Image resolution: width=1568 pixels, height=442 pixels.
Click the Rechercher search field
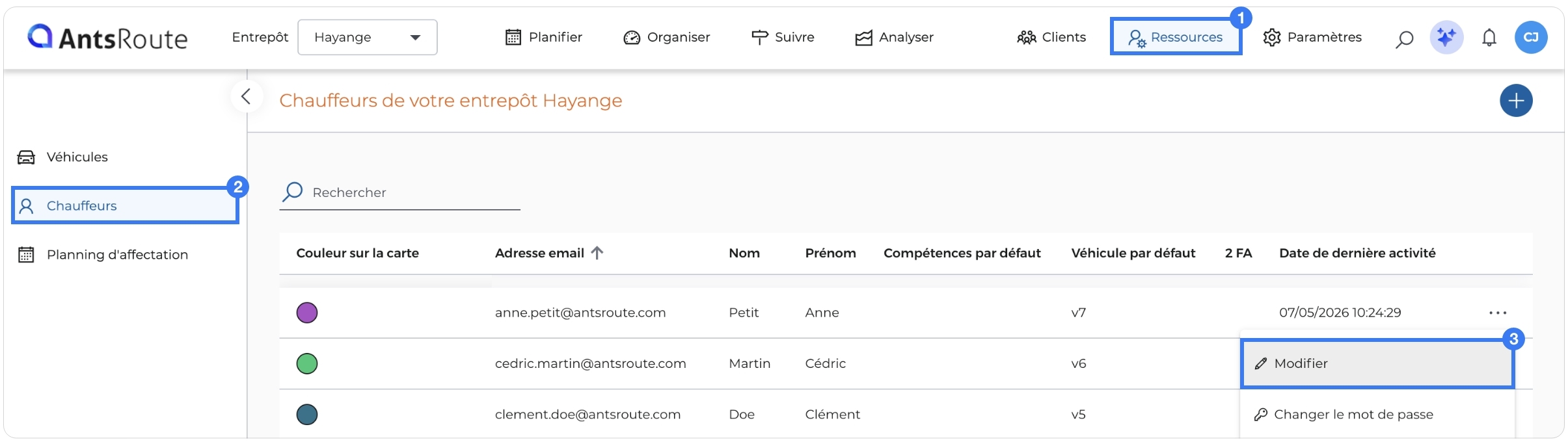(x=400, y=192)
